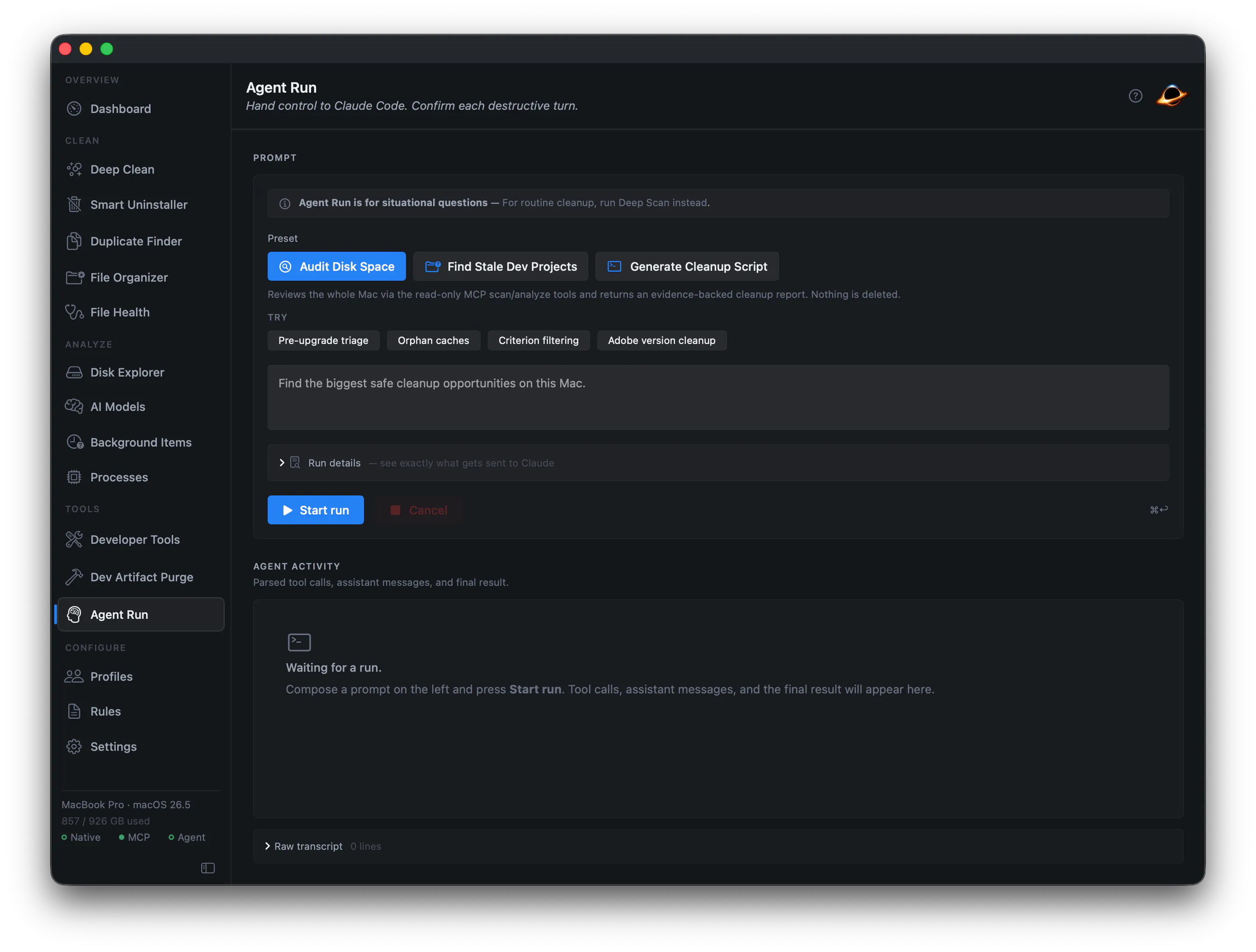
Task: Click the File Organizer folder icon
Action: point(75,278)
